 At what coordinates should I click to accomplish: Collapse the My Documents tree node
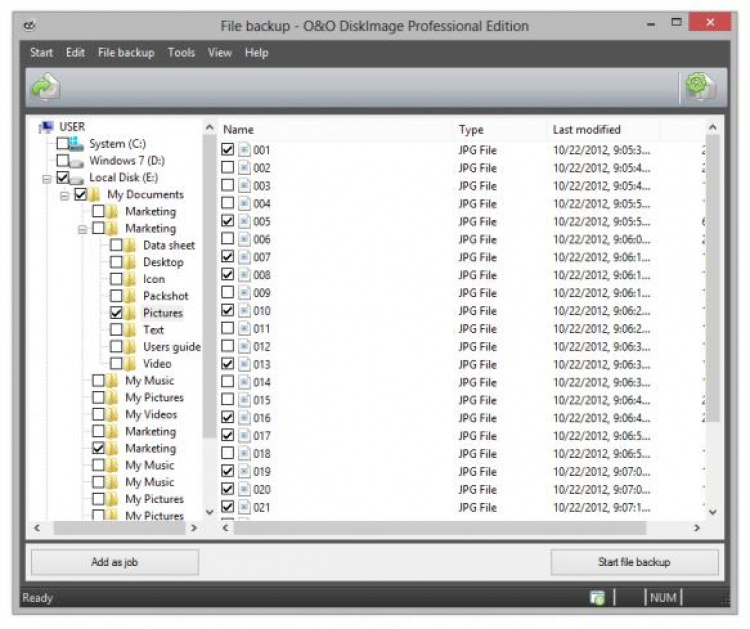pos(65,196)
